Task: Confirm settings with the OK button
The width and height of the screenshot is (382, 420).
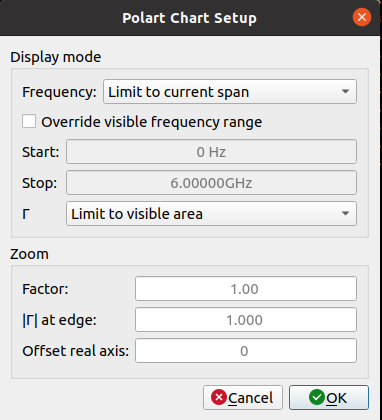Action: 329,398
